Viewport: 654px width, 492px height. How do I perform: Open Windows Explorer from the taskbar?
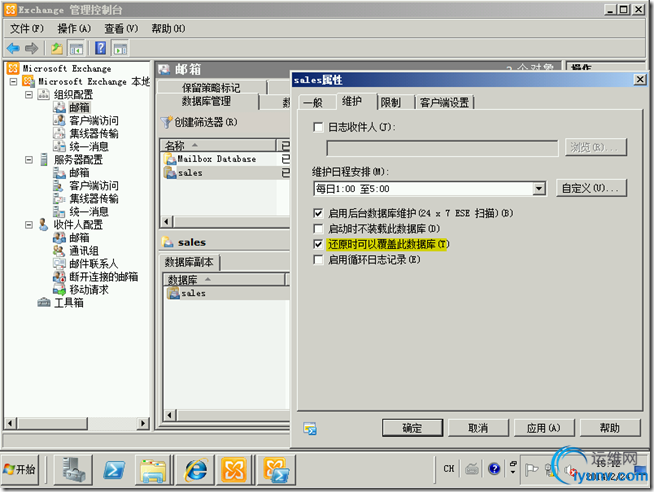coord(153,470)
